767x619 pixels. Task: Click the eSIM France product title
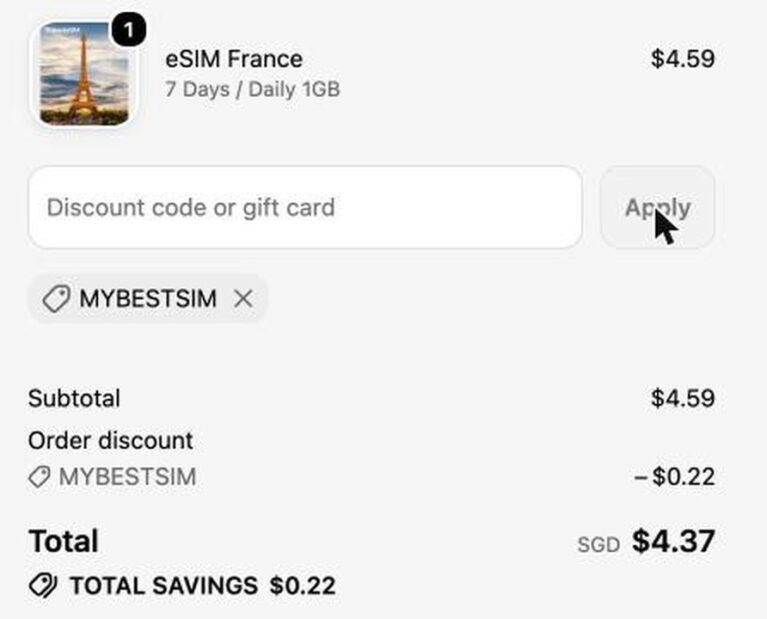tap(234, 59)
